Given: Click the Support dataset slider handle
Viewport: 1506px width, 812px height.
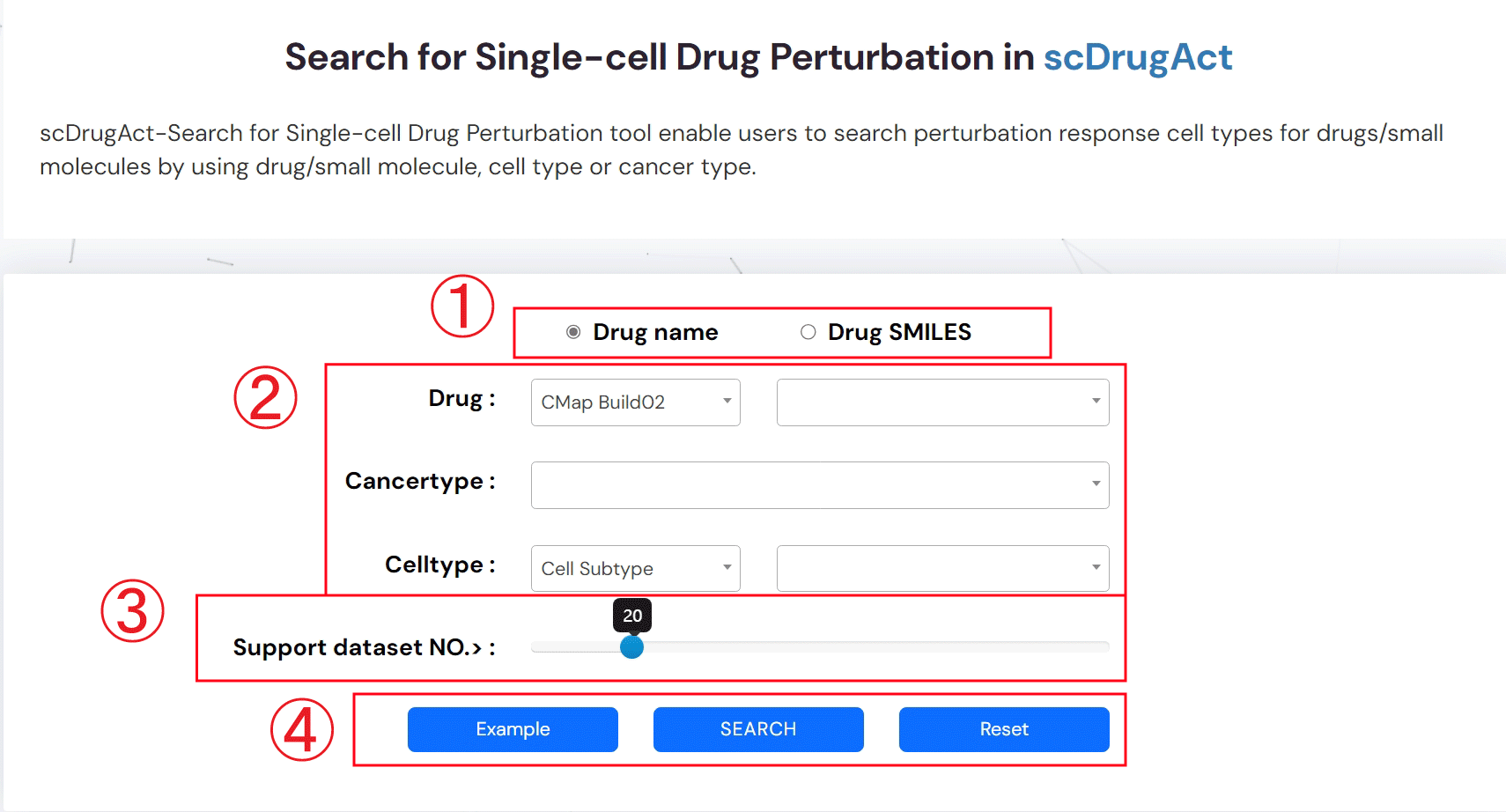Looking at the screenshot, I should point(631,647).
